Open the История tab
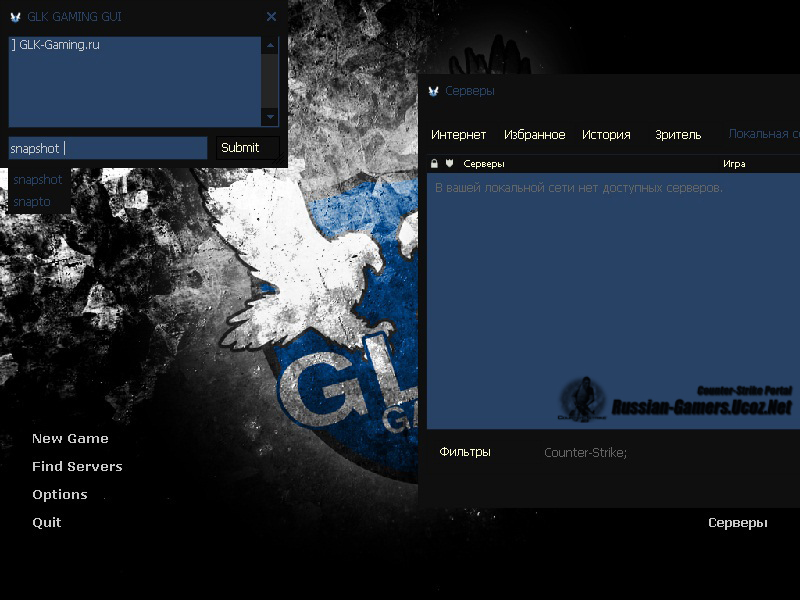The height and width of the screenshot is (600, 800). [606, 135]
